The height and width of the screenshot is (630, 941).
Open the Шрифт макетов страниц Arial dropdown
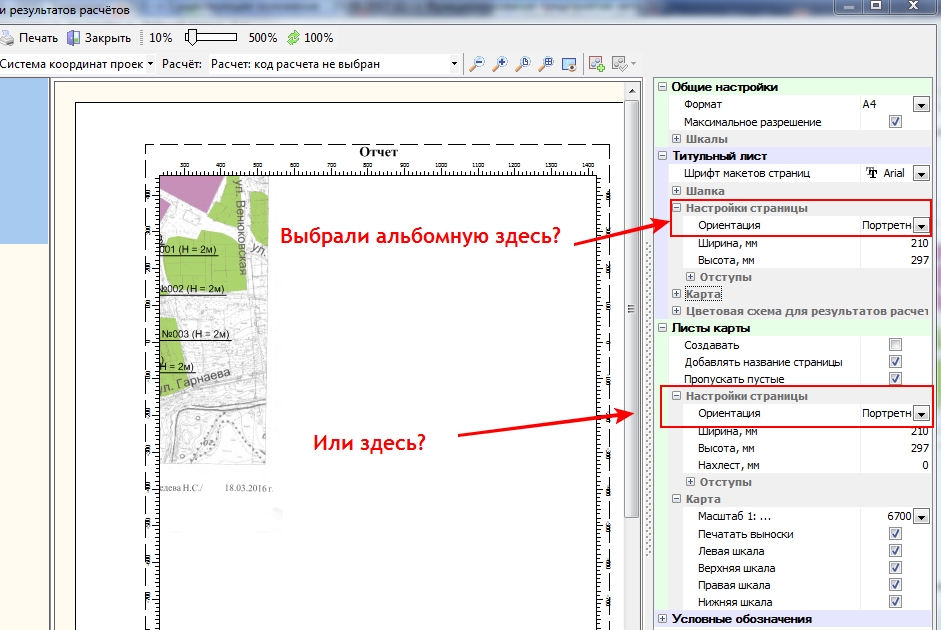pos(920,174)
